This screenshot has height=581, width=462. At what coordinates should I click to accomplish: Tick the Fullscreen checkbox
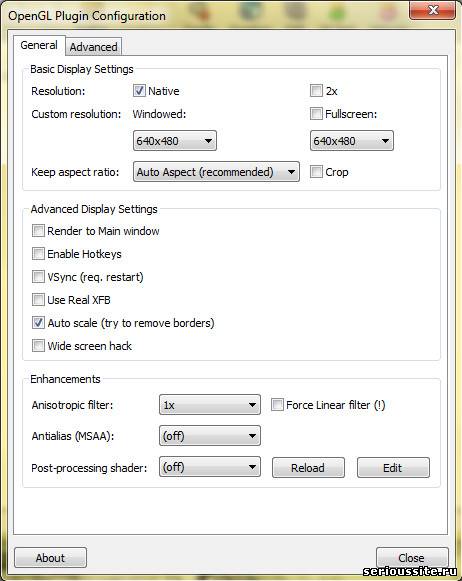point(316,113)
